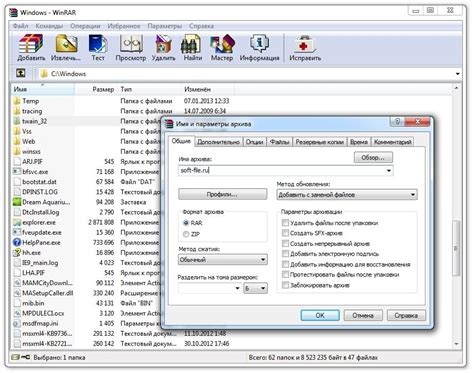Click the dialog Справка button
Screen dimensions: 474x373
(406, 315)
